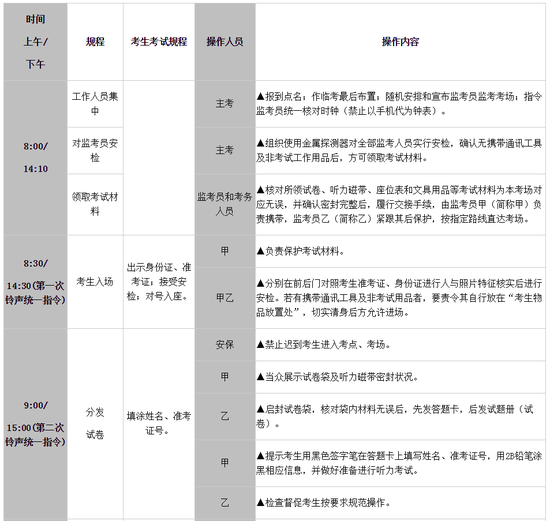Click text ▲当众展示试卷袋及听力磁带
The width and height of the screenshot is (550, 521).
337,377
